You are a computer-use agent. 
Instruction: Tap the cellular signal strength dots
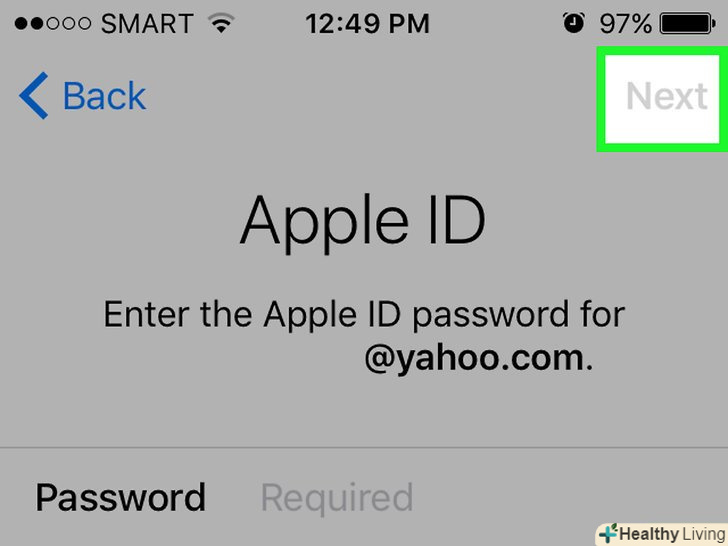tap(53, 23)
